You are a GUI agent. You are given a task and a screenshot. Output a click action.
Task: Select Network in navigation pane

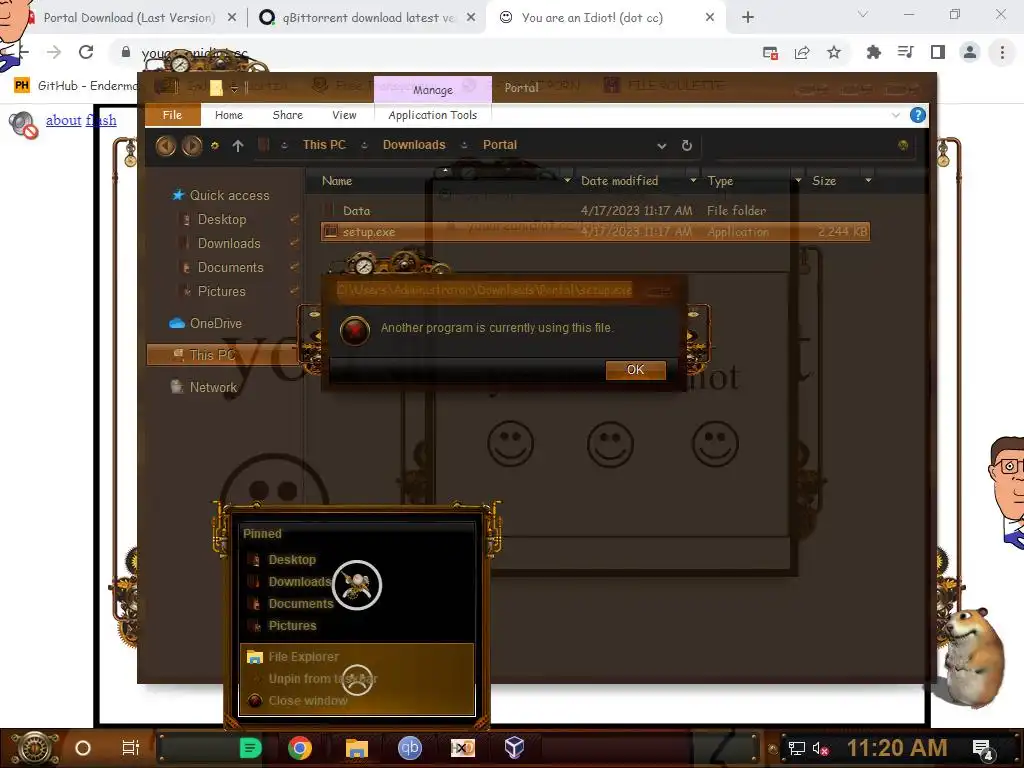pos(213,387)
